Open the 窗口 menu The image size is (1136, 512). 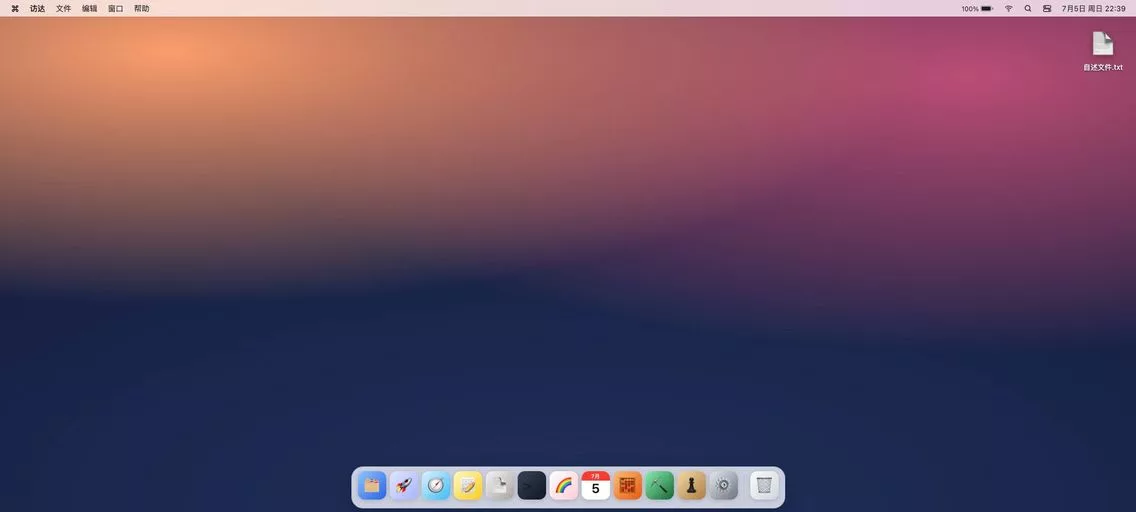115,9
